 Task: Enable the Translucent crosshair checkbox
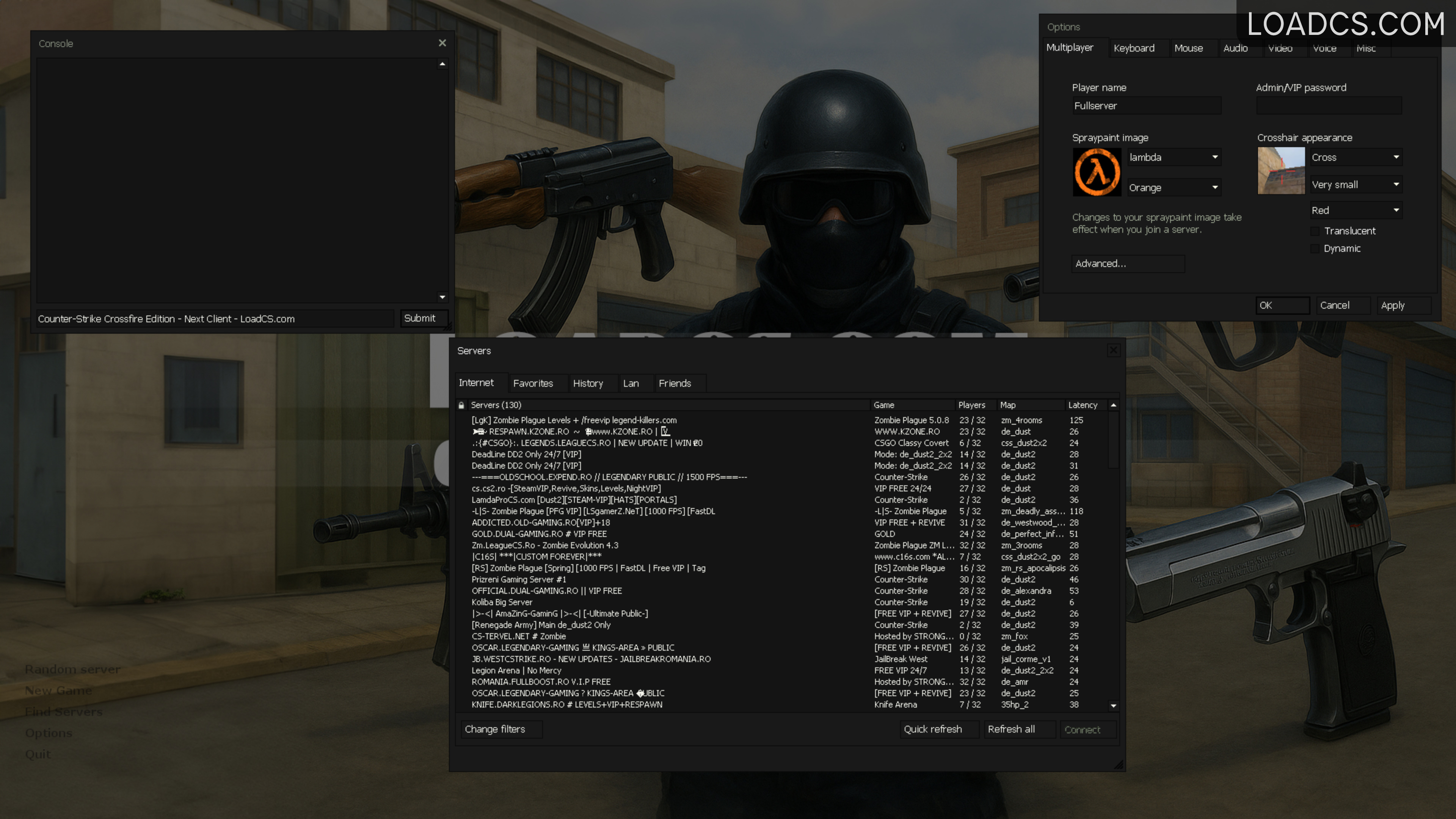[1315, 231]
